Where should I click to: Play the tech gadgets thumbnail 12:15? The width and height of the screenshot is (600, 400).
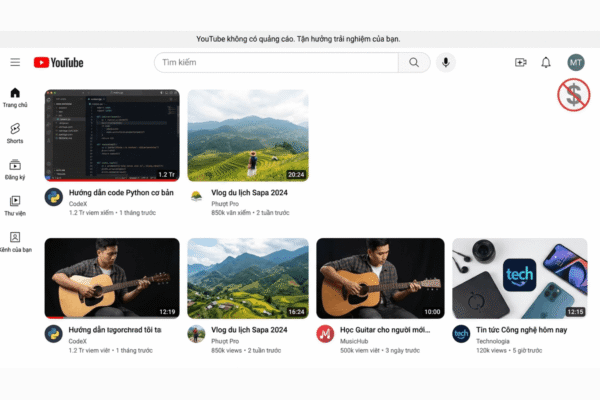pyautogui.click(x=520, y=278)
